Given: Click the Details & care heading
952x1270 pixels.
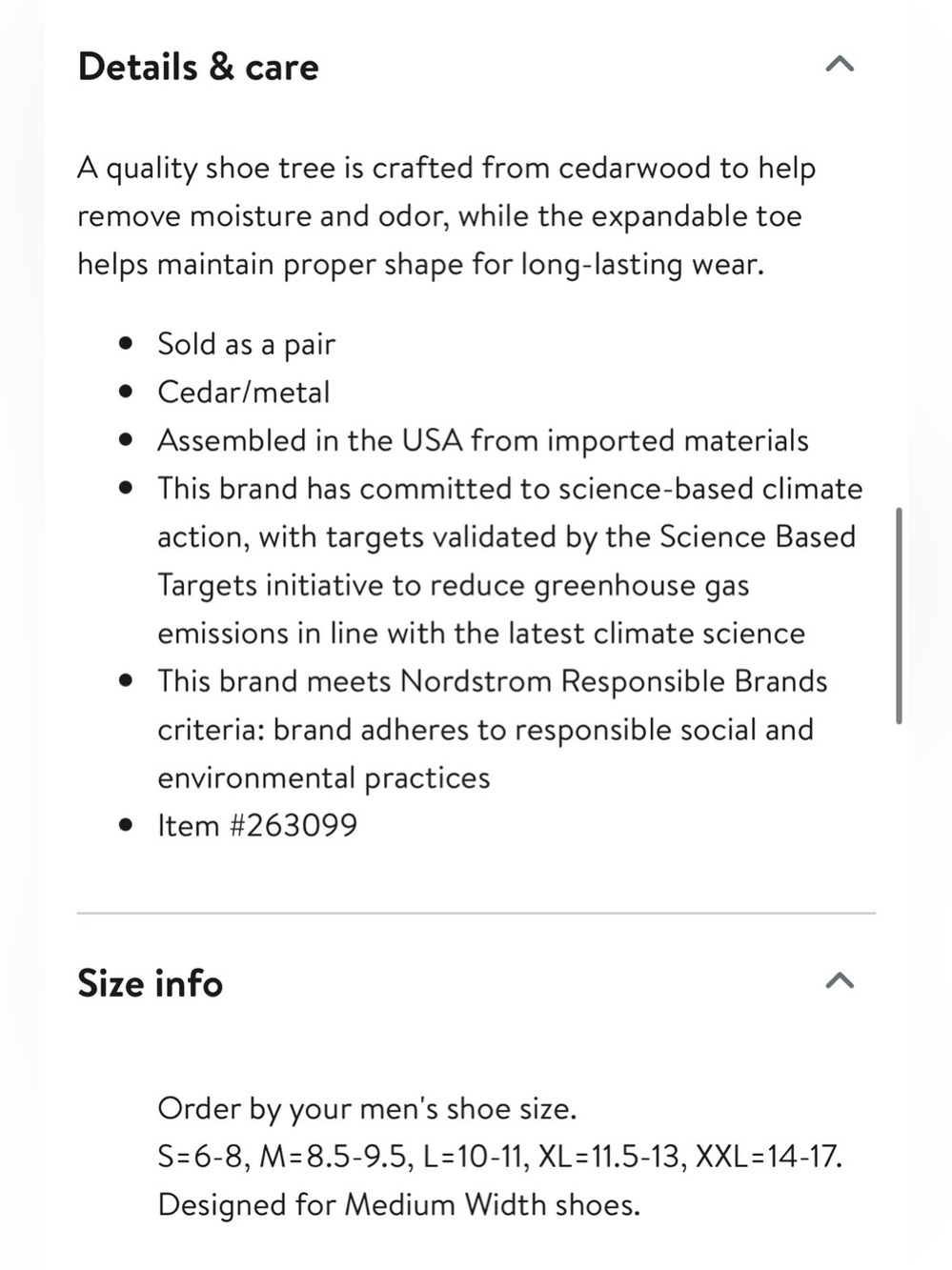Looking at the screenshot, I should 198,67.
